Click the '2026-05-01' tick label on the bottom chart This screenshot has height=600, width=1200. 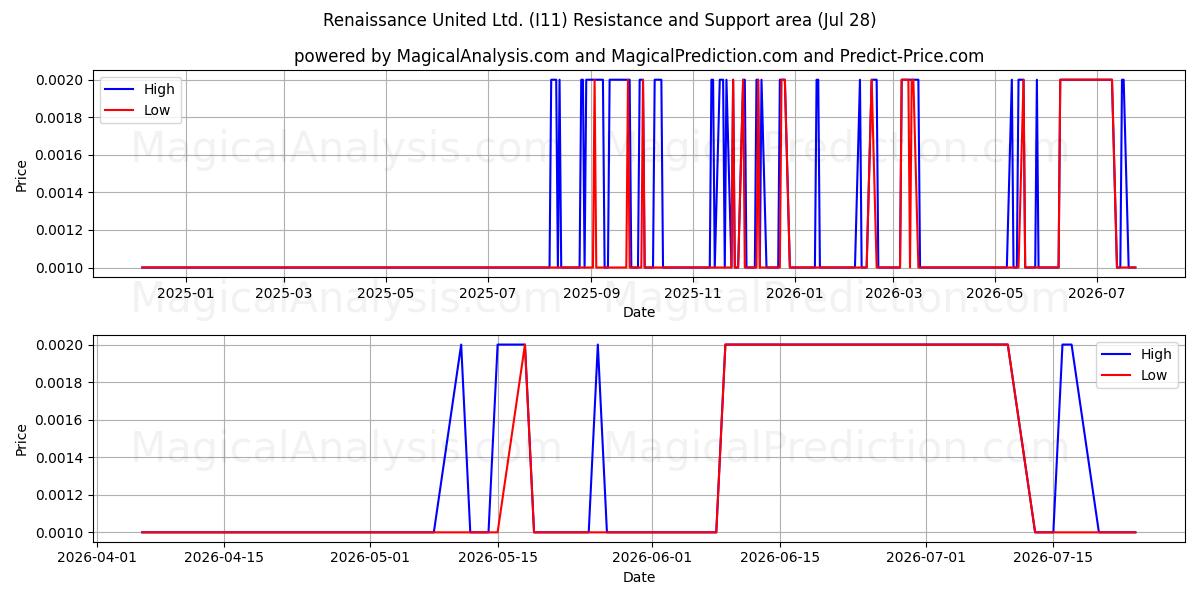tap(371, 558)
